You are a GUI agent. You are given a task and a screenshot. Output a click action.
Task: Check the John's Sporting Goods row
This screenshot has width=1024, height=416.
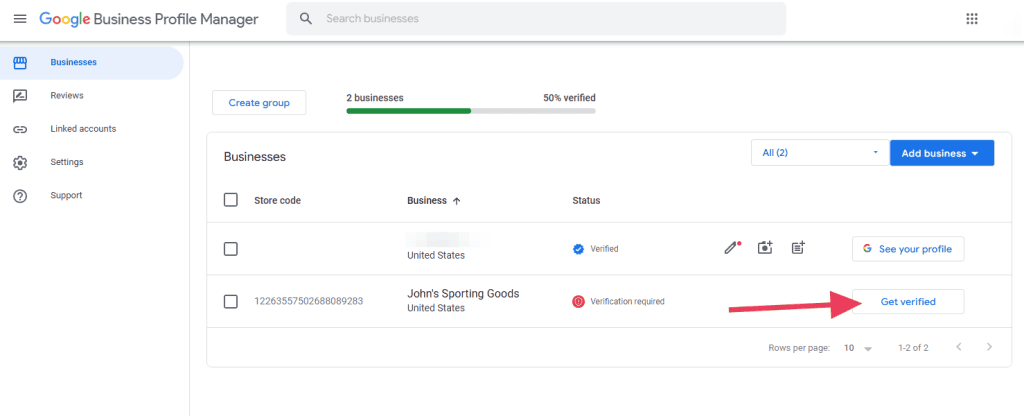(231, 302)
